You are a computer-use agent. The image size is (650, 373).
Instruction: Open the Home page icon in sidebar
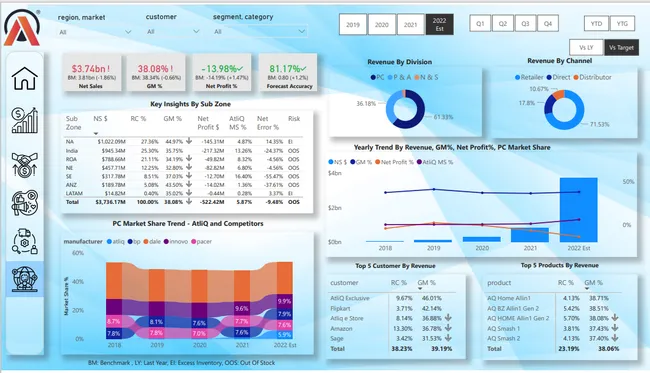click(25, 78)
